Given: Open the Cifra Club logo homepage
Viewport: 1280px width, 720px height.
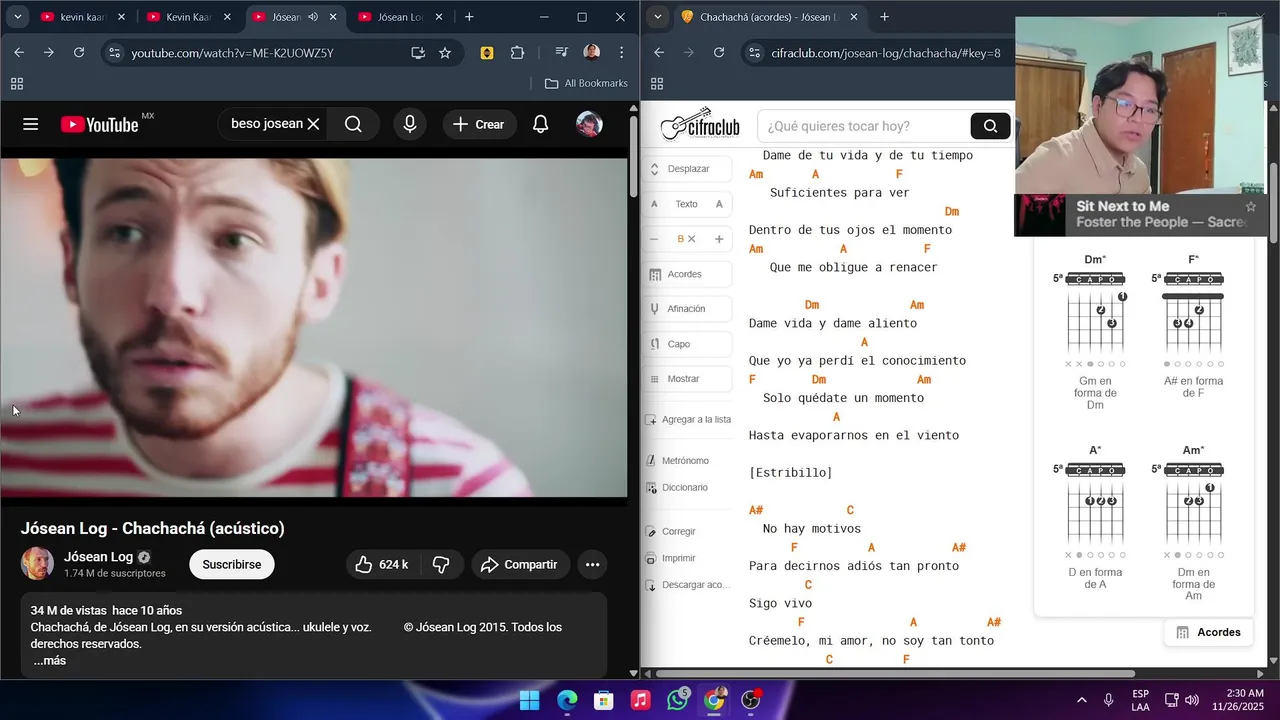Looking at the screenshot, I should (700, 125).
